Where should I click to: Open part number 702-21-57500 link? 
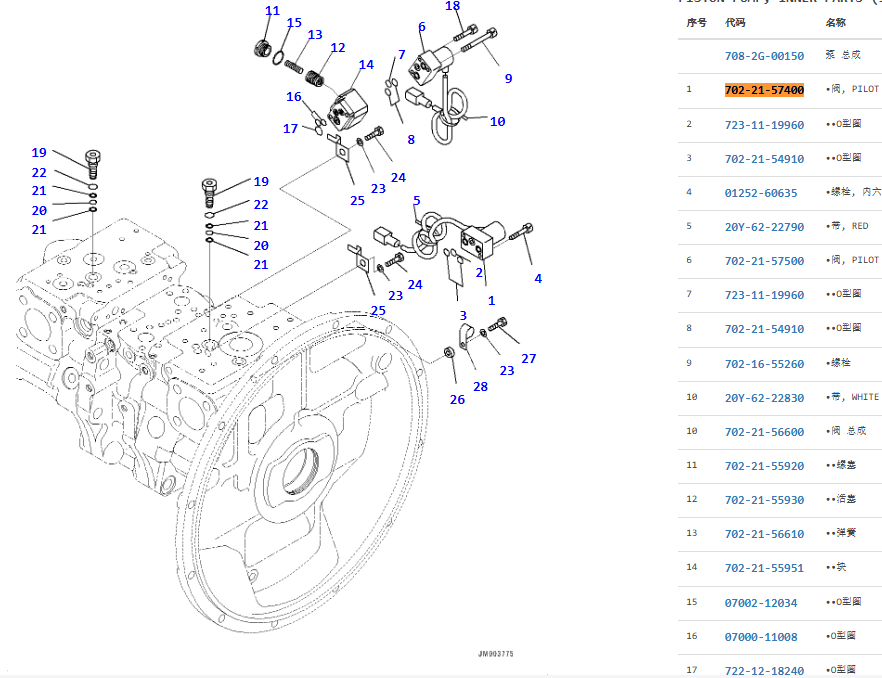coord(764,261)
